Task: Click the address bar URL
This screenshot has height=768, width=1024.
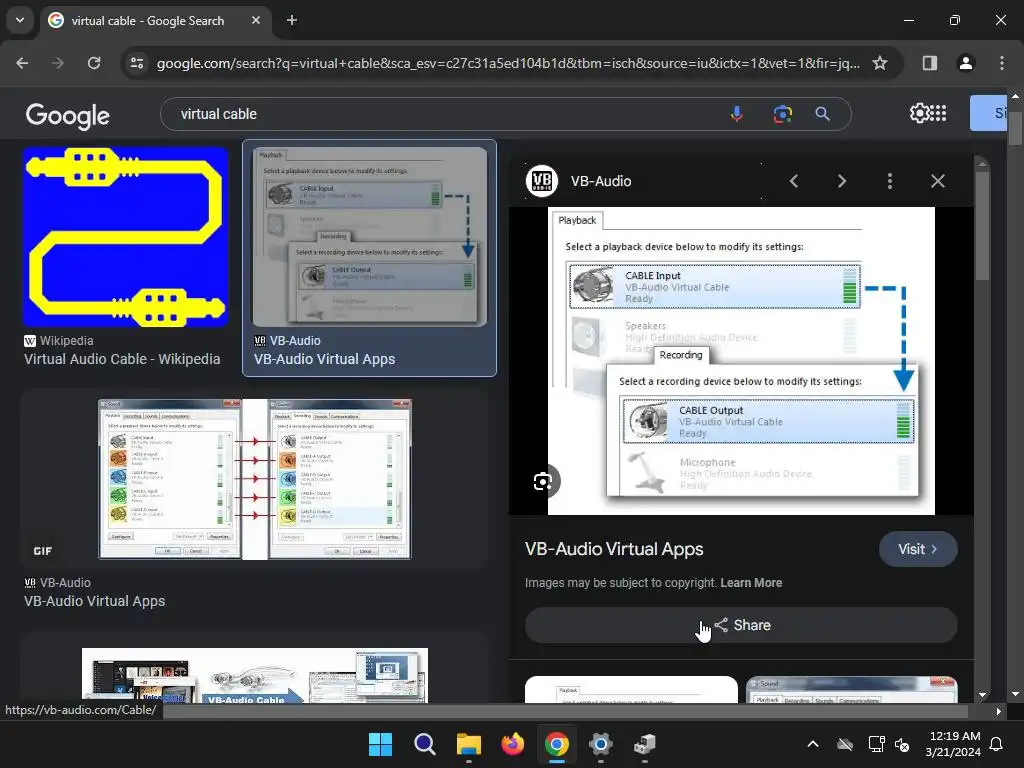Action: tap(508, 63)
